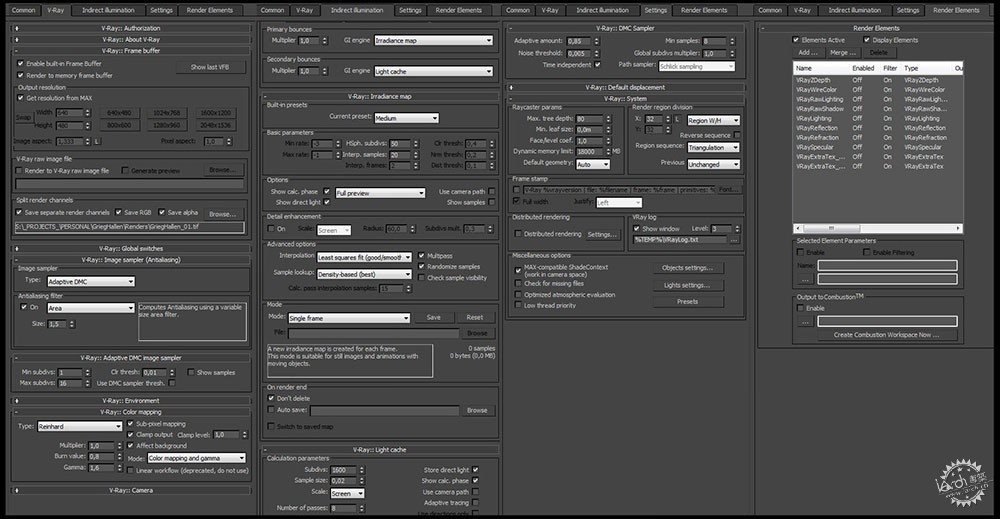
Task: Click the right arrow of the Render Elements list scrollbar
Action: tap(958, 228)
